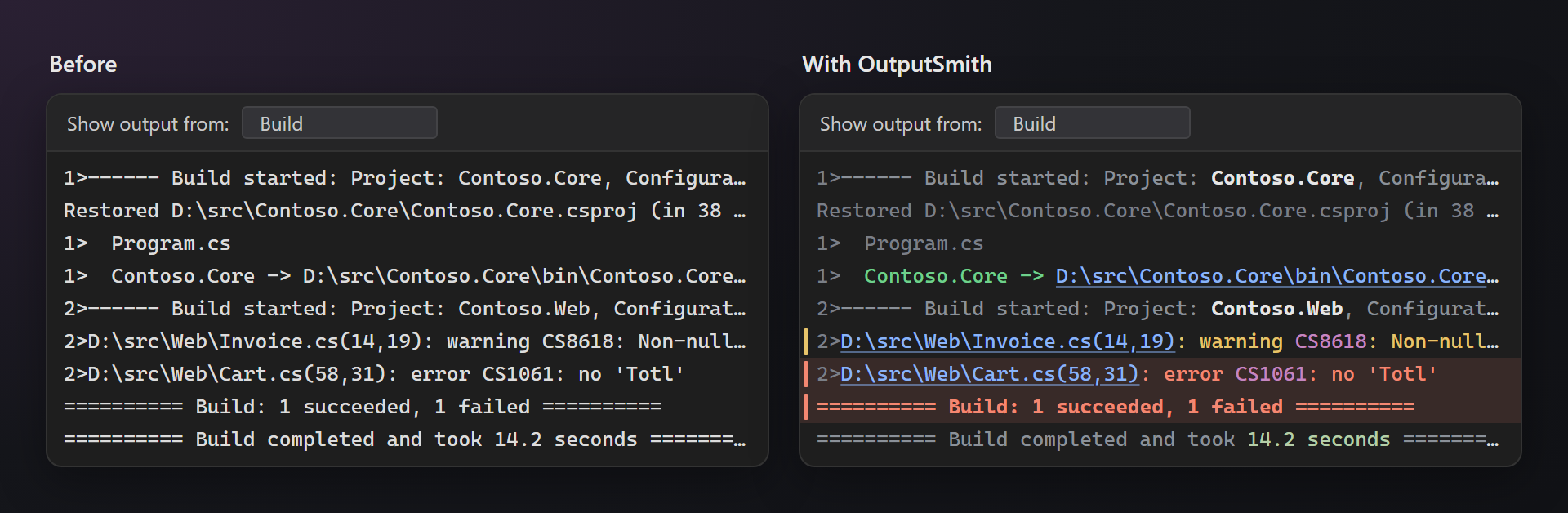Select the dimmed 'Restored D:\src' line in OutputSmith panel
Screen dimensions: 1568x513
tap(1158, 211)
